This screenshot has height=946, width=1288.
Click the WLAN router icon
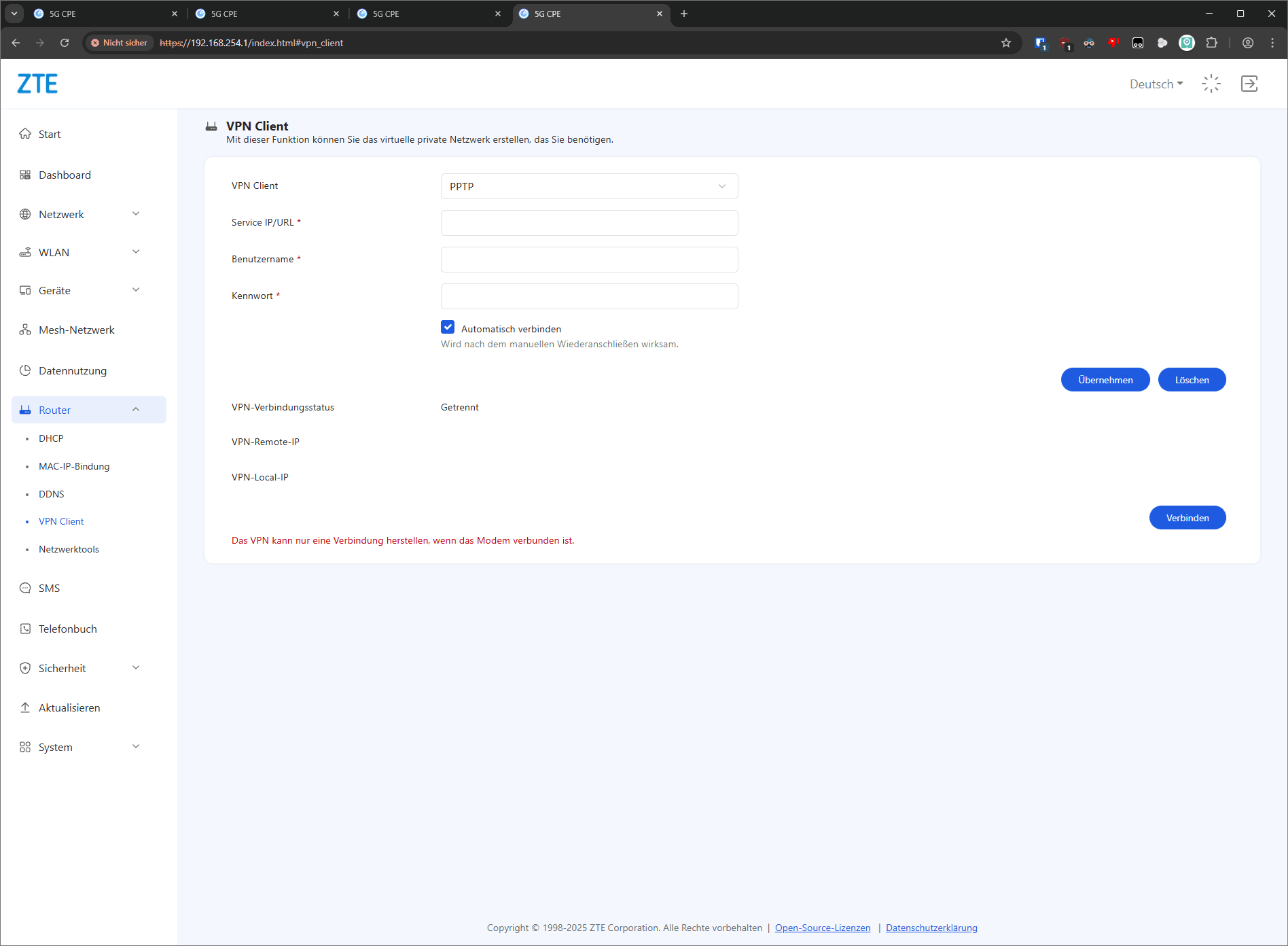(x=25, y=252)
